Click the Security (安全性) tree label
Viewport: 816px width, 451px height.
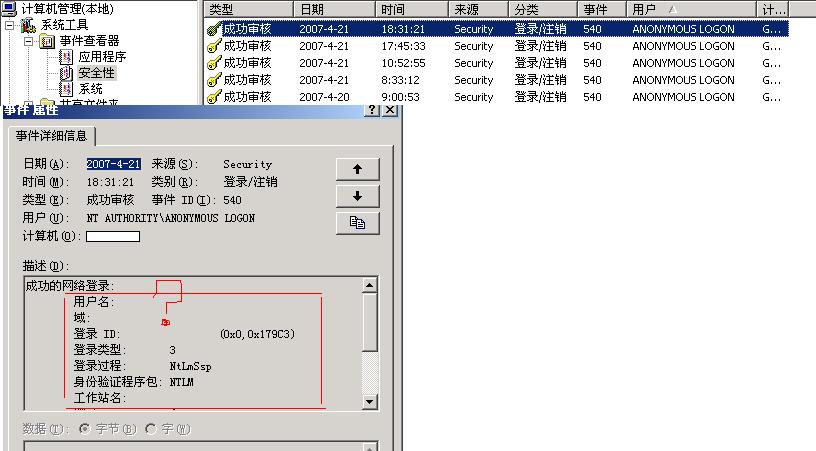(x=96, y=73)
